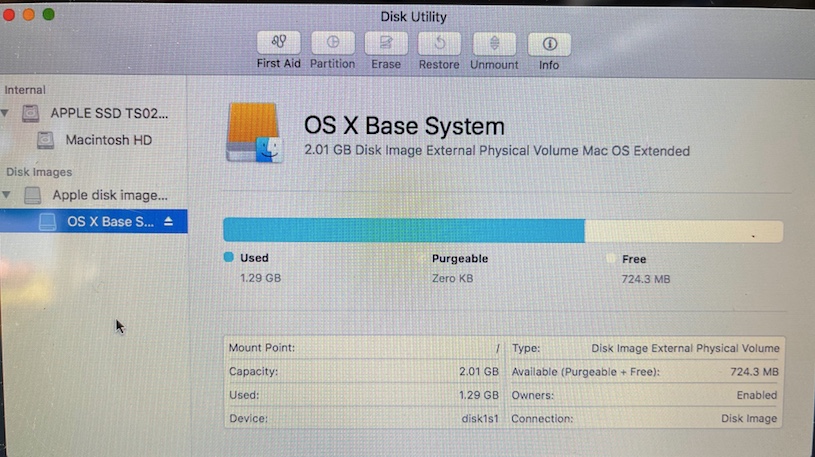Zoom the window with green button
Image resolution: width=815 pixels, height=457 pixels.
pyautogui.click(x=48, y=14)
